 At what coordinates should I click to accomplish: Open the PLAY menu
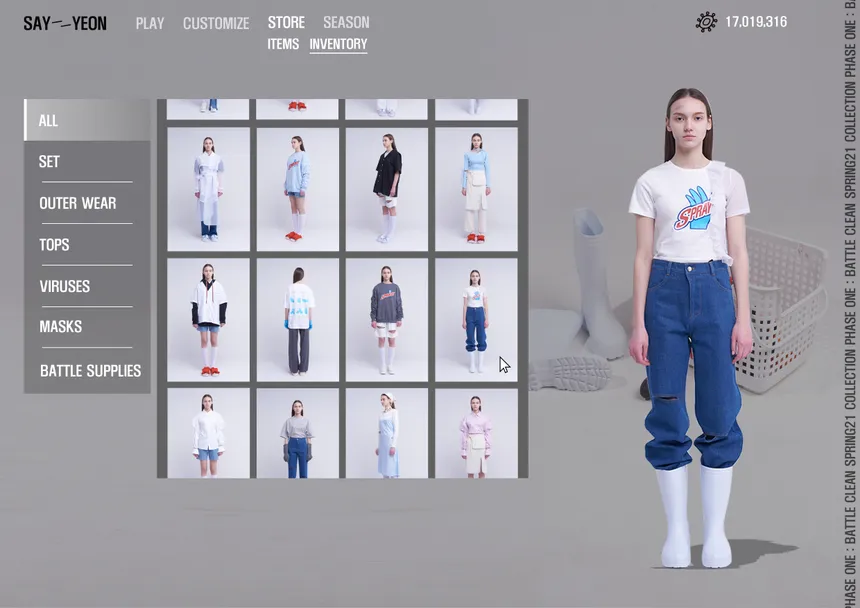pos(150,23)
